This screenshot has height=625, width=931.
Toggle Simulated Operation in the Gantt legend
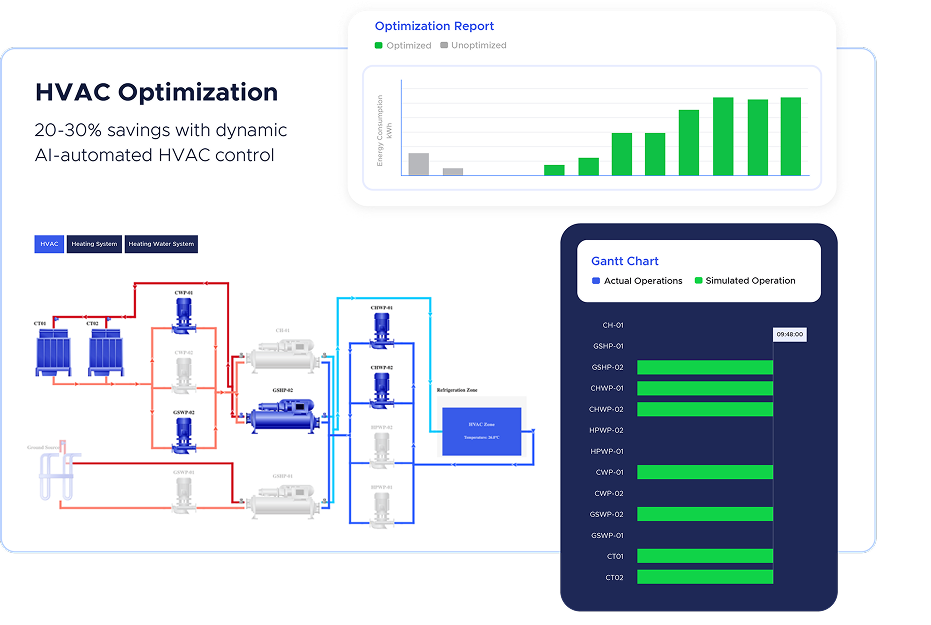click(745, 281)
